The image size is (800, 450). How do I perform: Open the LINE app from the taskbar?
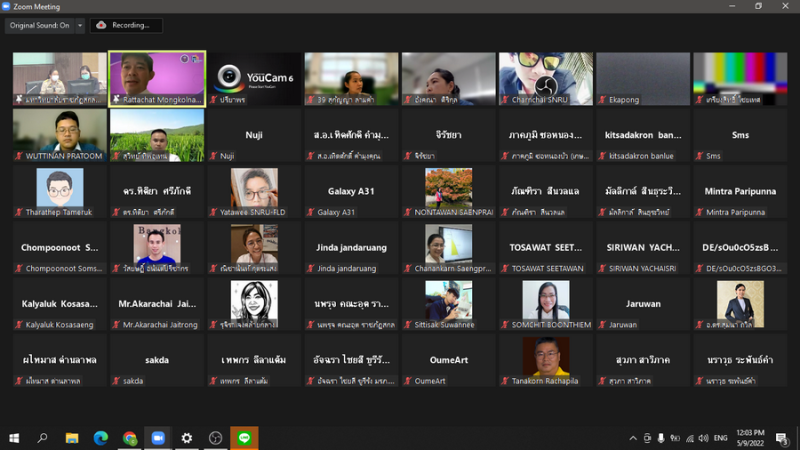pyautogui.click(x=244, y=438)
